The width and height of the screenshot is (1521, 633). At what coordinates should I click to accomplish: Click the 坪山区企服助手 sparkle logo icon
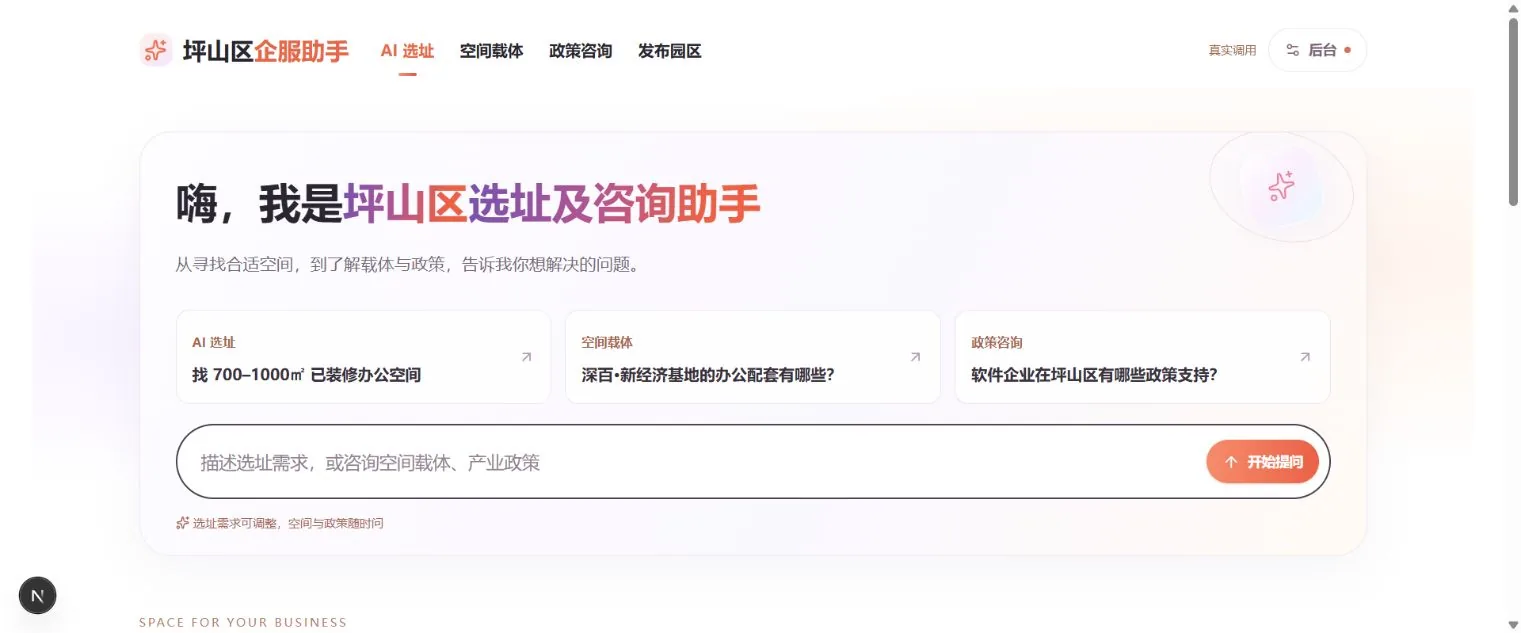(156, 50)
